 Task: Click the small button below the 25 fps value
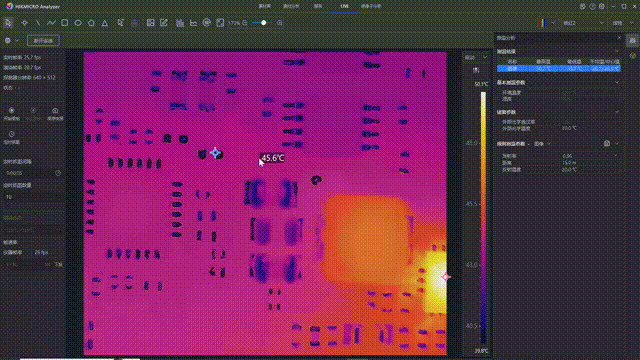point(59,264)
